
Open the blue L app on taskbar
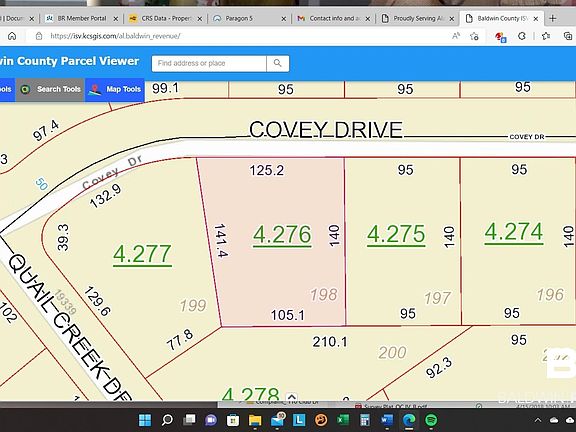[299, 420]
